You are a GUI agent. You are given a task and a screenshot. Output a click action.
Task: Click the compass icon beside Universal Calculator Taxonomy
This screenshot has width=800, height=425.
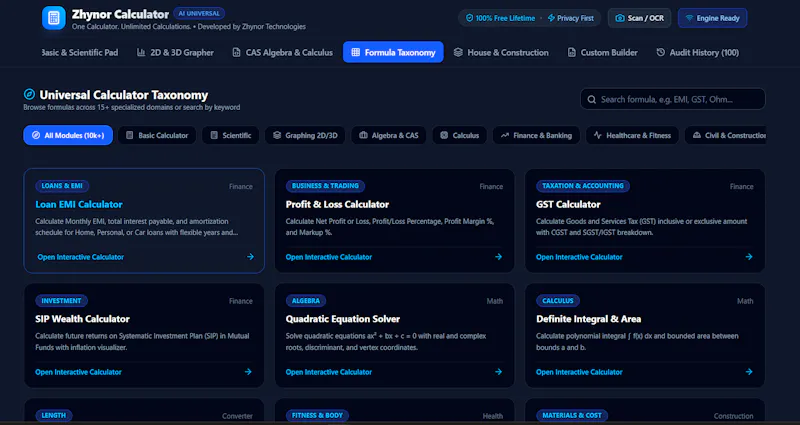tap(29, 94)
